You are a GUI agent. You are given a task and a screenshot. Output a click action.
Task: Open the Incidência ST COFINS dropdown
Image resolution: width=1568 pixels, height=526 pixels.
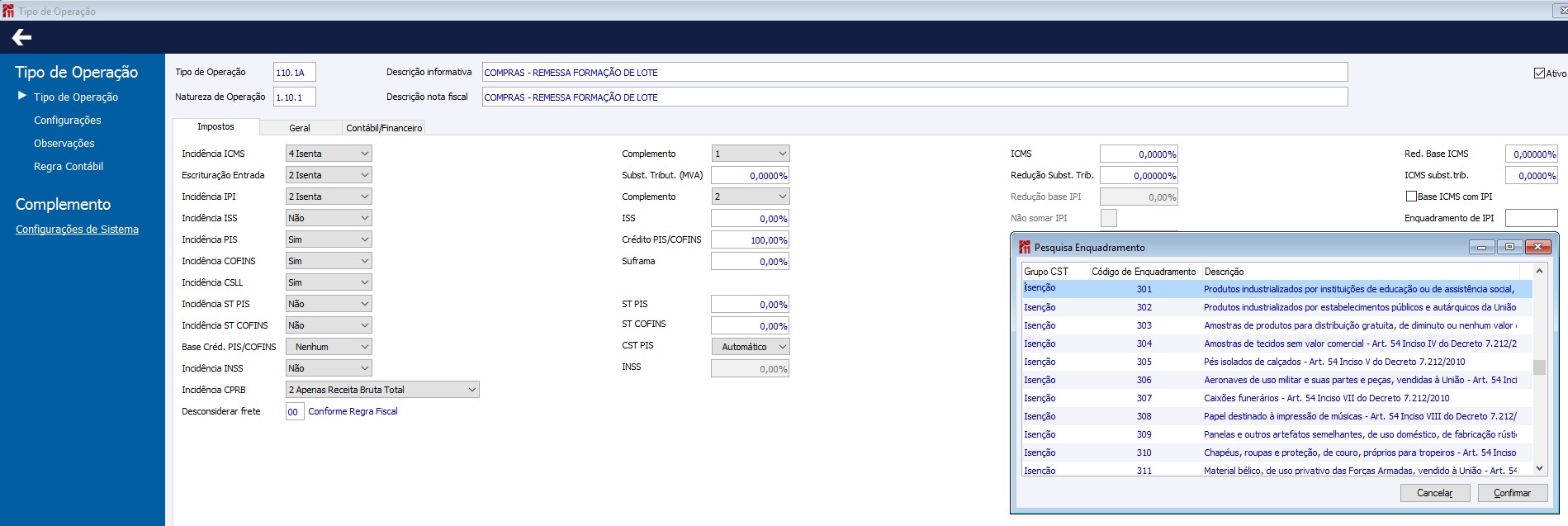click(x=329, y=325)
